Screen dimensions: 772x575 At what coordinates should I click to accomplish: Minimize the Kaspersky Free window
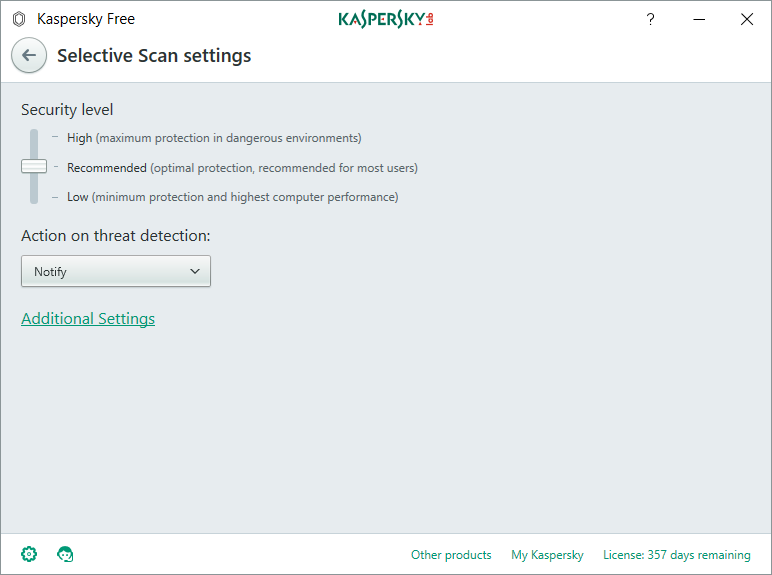[x=699, y=19]
